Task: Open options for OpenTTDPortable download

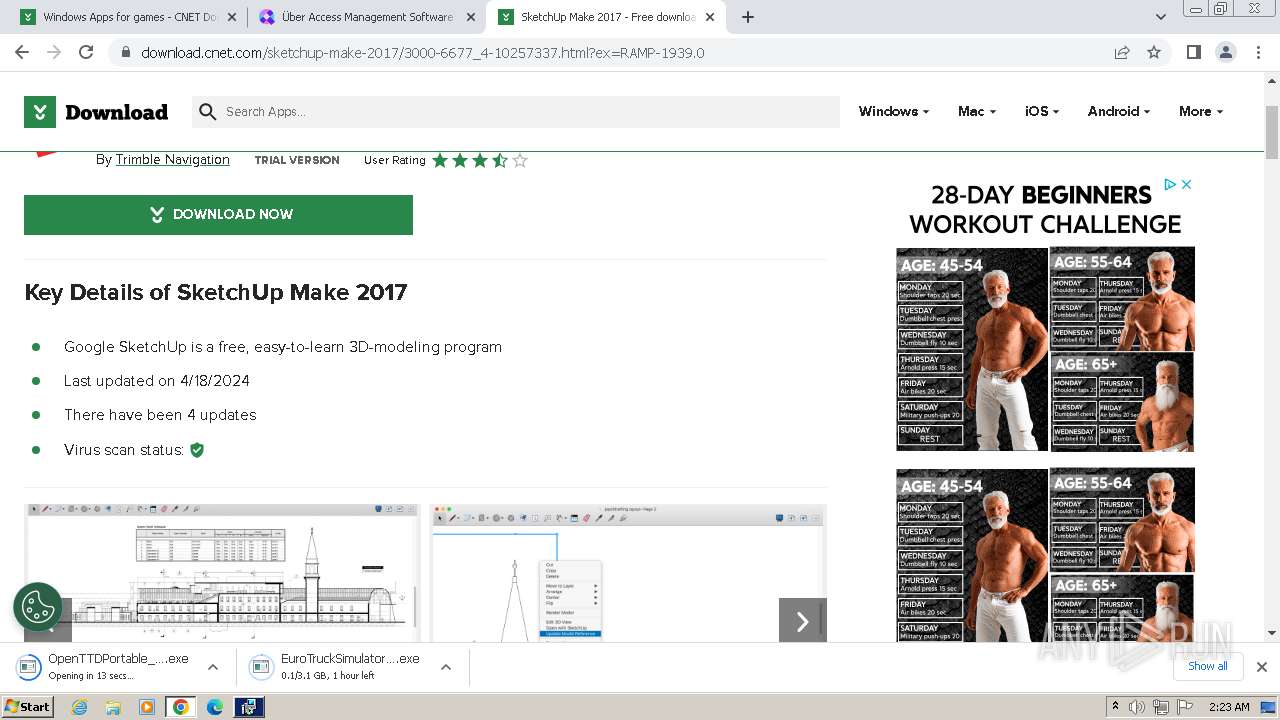Action: 213,667
